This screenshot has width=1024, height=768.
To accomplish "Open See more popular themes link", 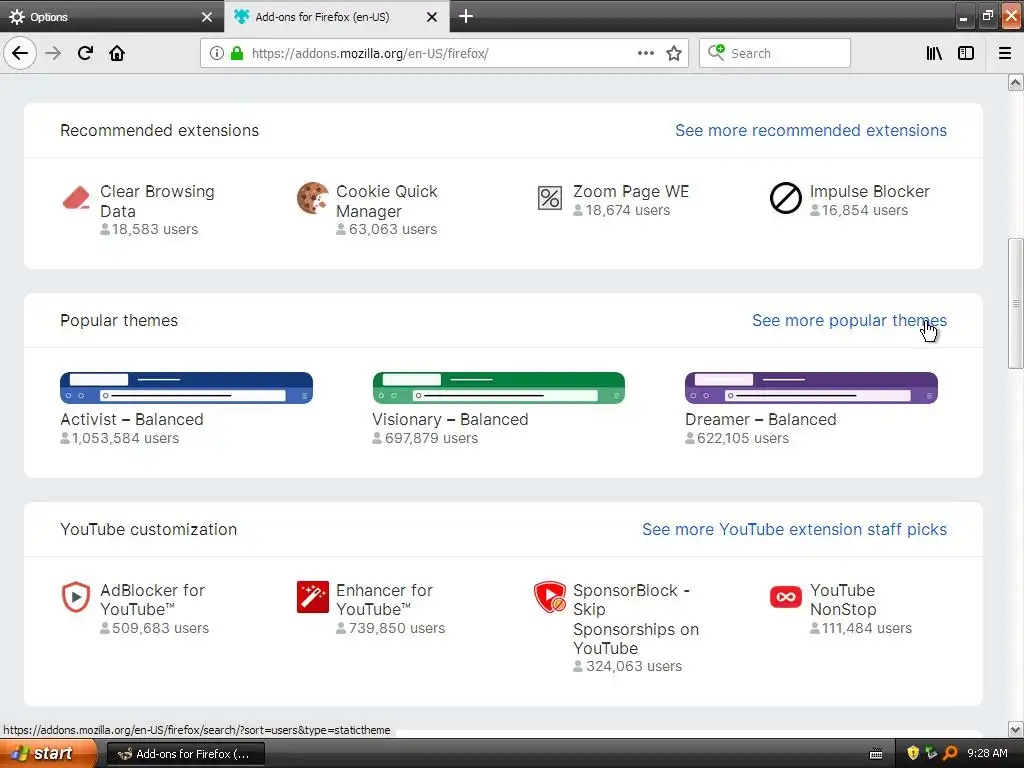I will (x=849, y=320).
